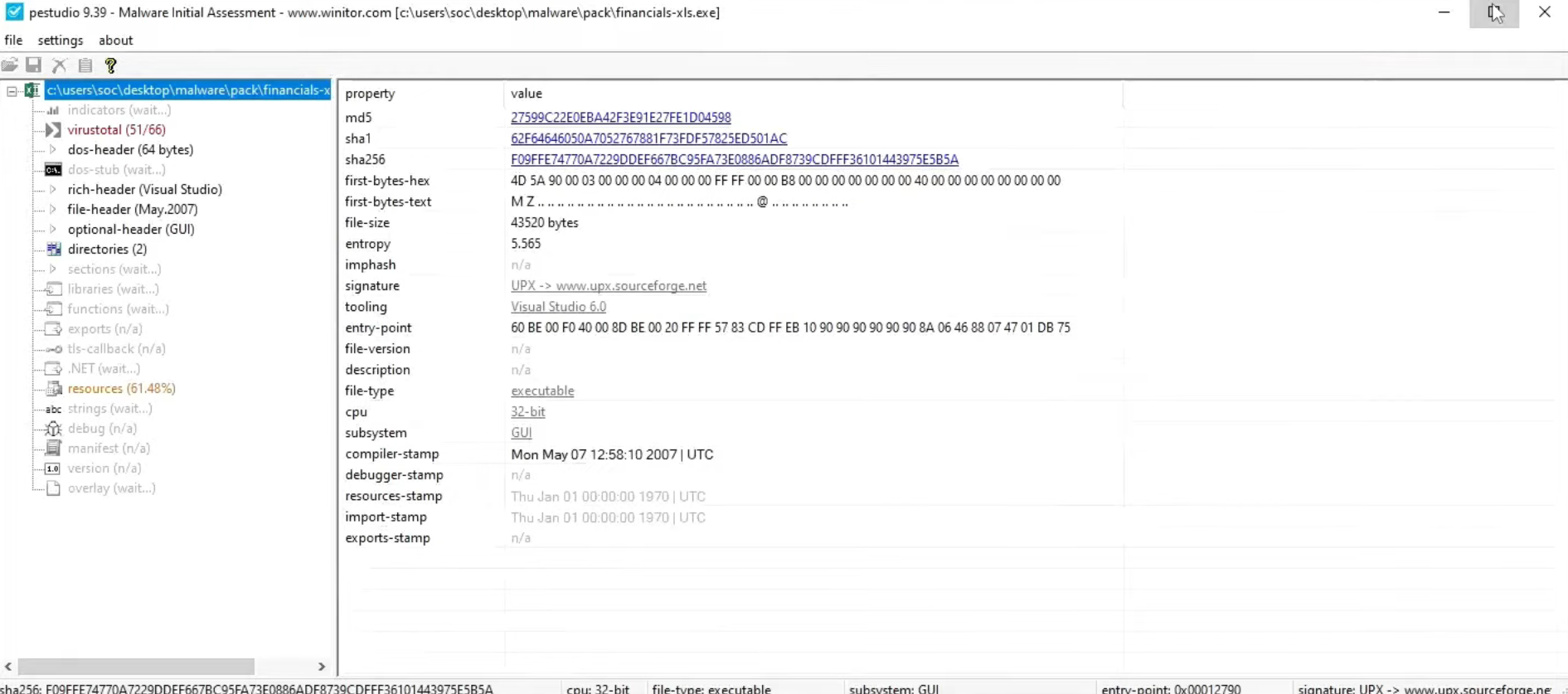Click the save toolbar icon

click(34, 65)
